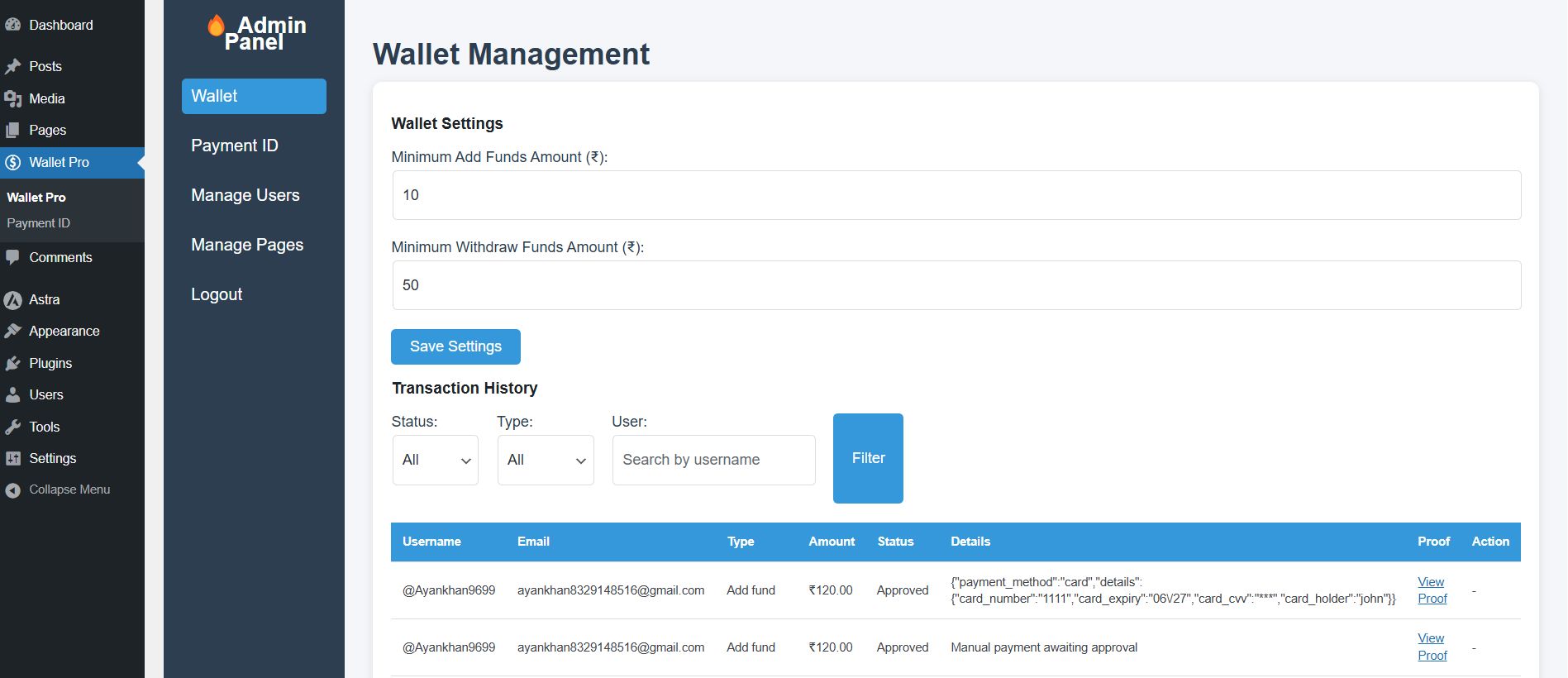This screenshot has width=1568, height=678.
Task: Click the Plugins plug icon
Action: coord(12,364)
